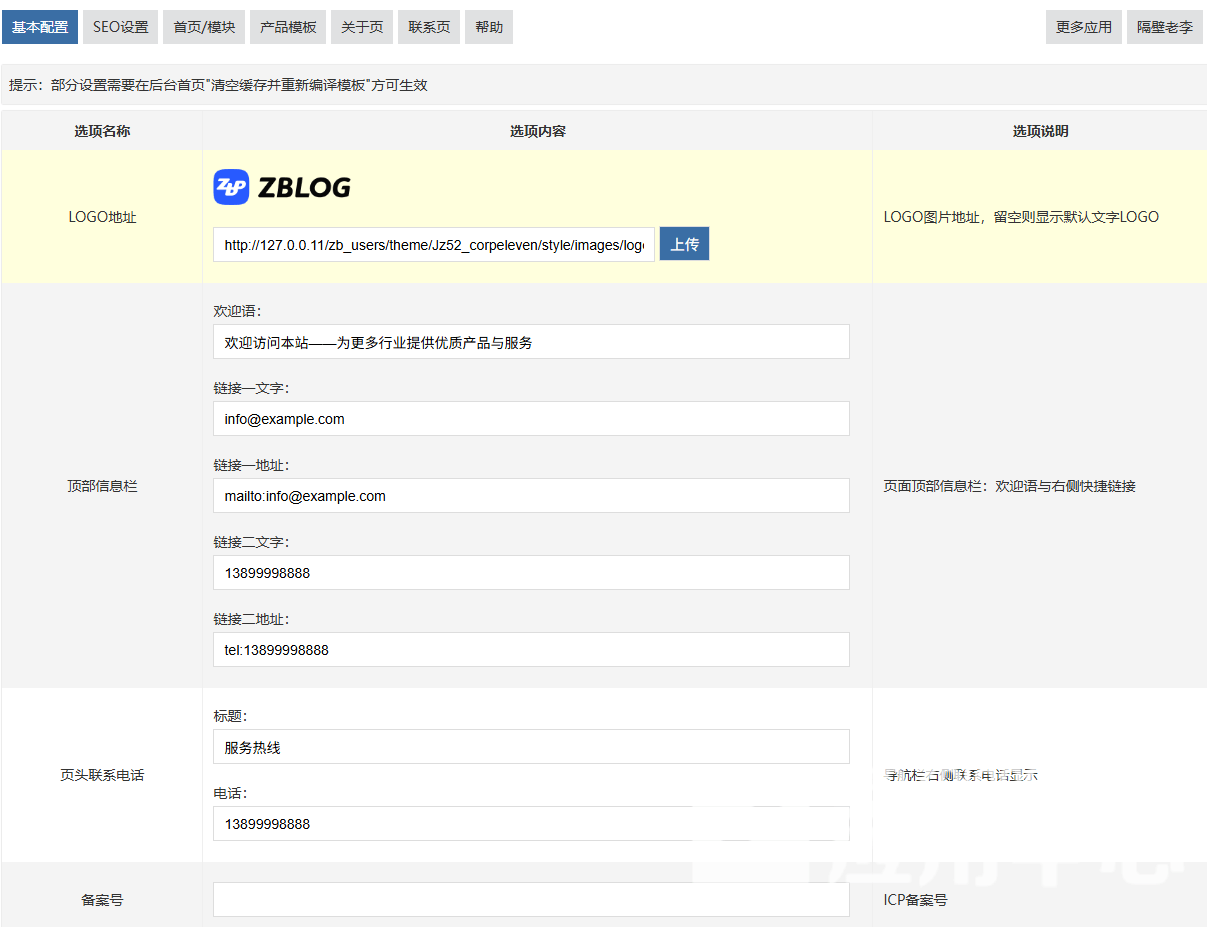The width and height of the screenshot is (1207, 927).
Task: Click the 选项内容 column header
Action: (x=538, y=131)
